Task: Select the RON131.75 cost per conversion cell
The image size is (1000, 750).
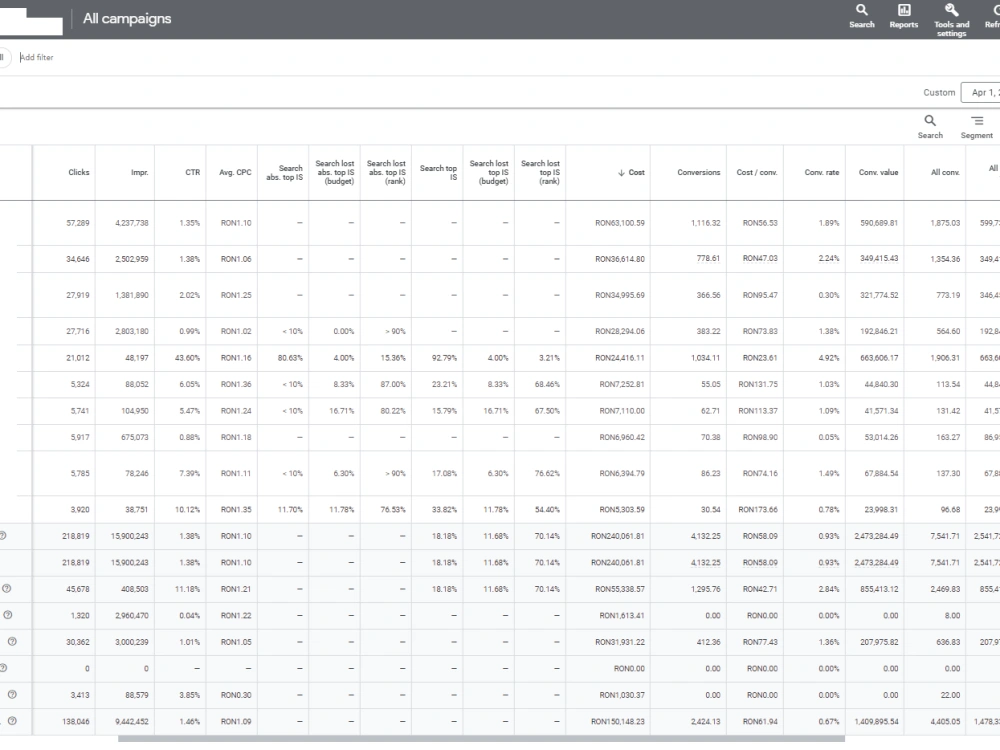Action: [758, 385]
